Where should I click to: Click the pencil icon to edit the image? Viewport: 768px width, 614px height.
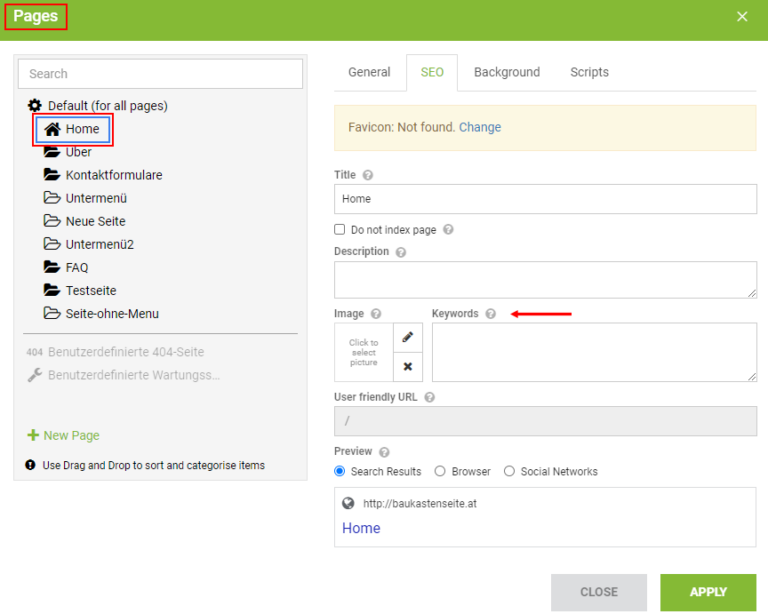[408, 337]
